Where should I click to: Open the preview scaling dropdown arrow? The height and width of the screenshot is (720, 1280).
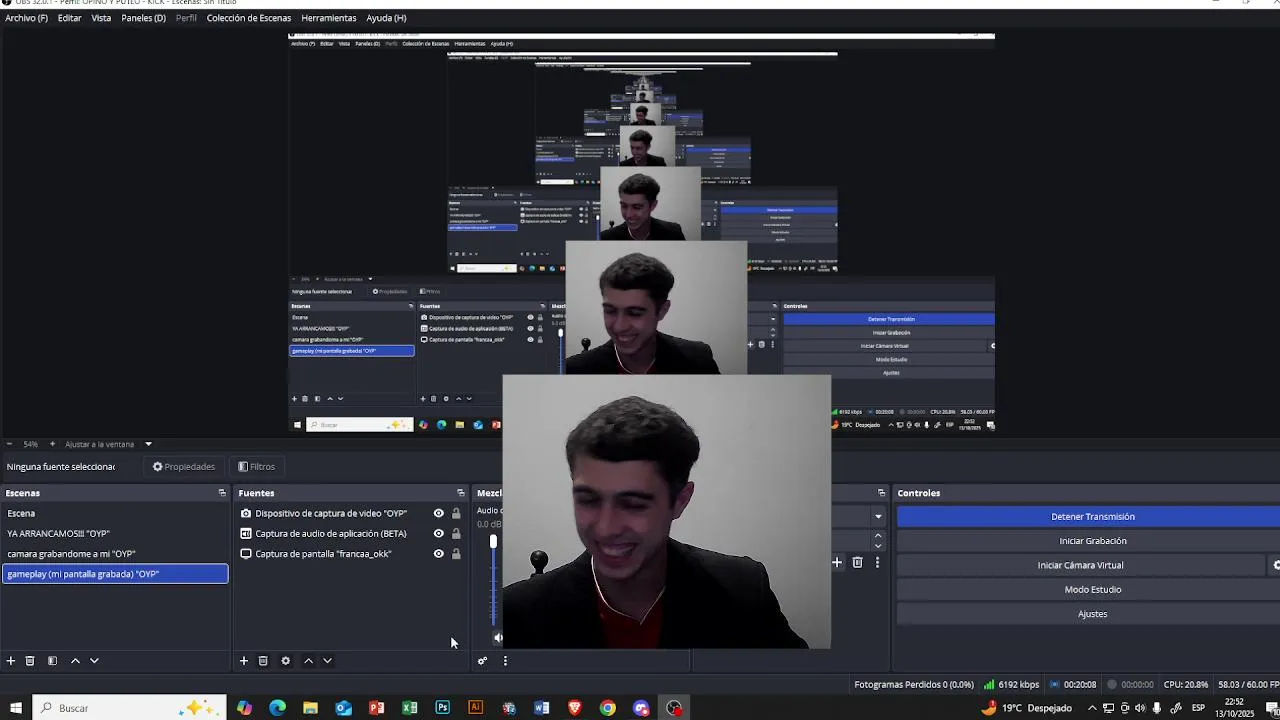tap(148, 444)
